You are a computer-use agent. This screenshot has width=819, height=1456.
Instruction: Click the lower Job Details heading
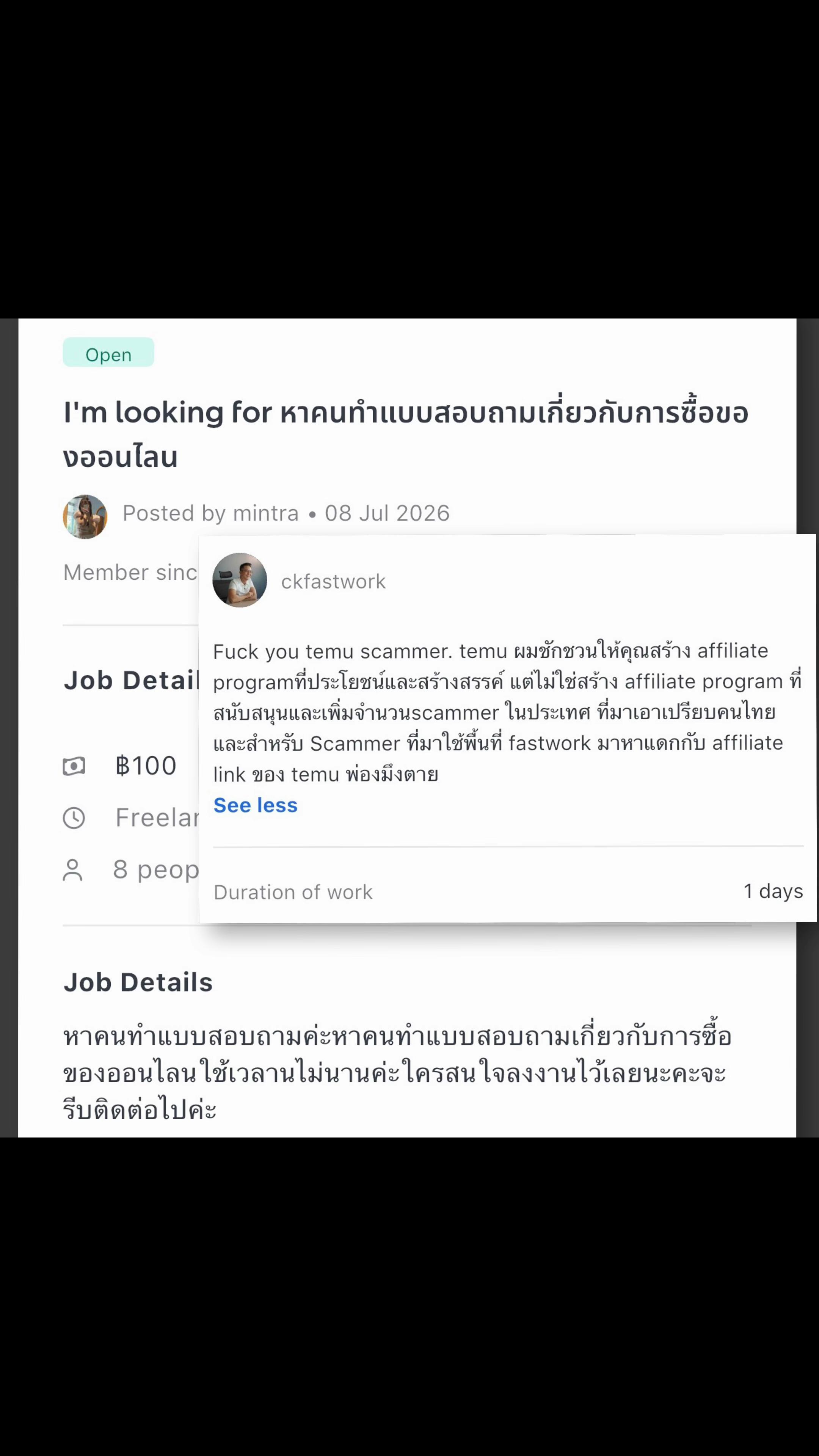pyautogui.click(x=138, y=982)
